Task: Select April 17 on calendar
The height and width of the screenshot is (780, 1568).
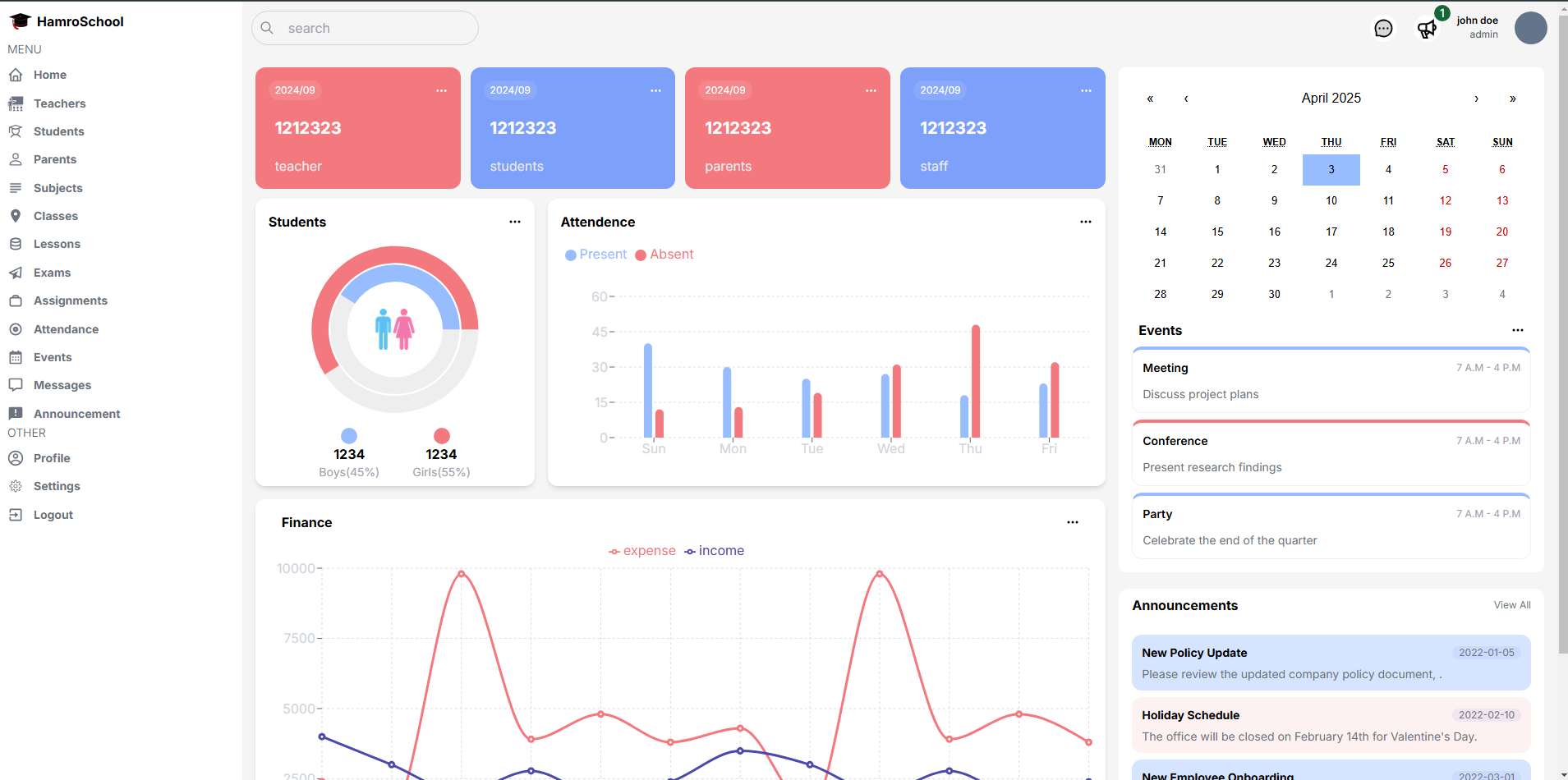Action: [1331, 232]
